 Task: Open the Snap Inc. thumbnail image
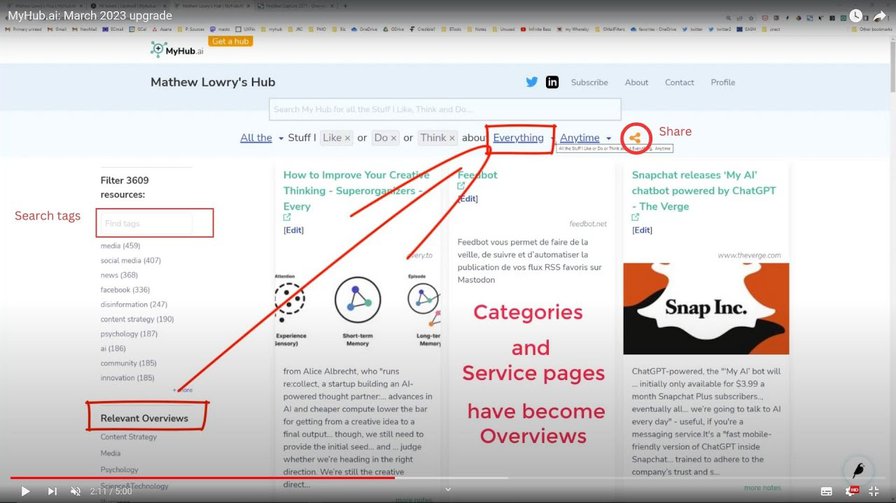point(706,309)
